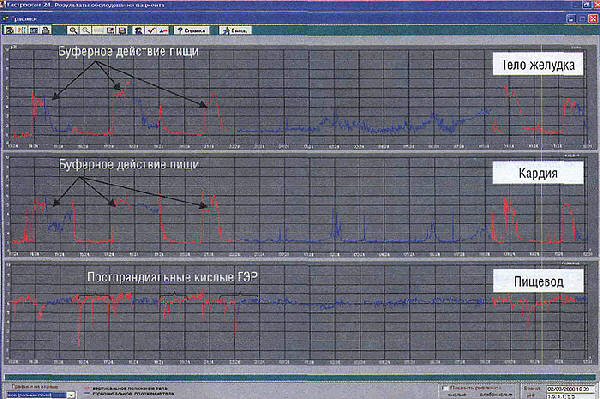Click the Пищевод chart label
This screenshot has width=600, height=399.
click(x=538, y=281)
